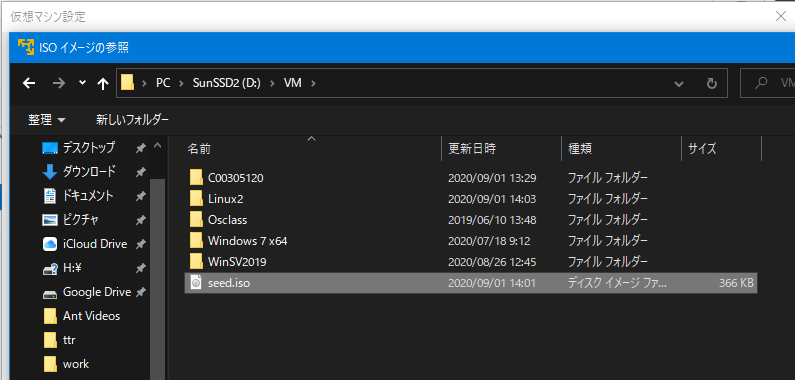This screenshot has width=795, height=380.
Task: Expand the chevron after SunSSD2 (D:)
Action: pyautogui.click(x=273, y=83)
